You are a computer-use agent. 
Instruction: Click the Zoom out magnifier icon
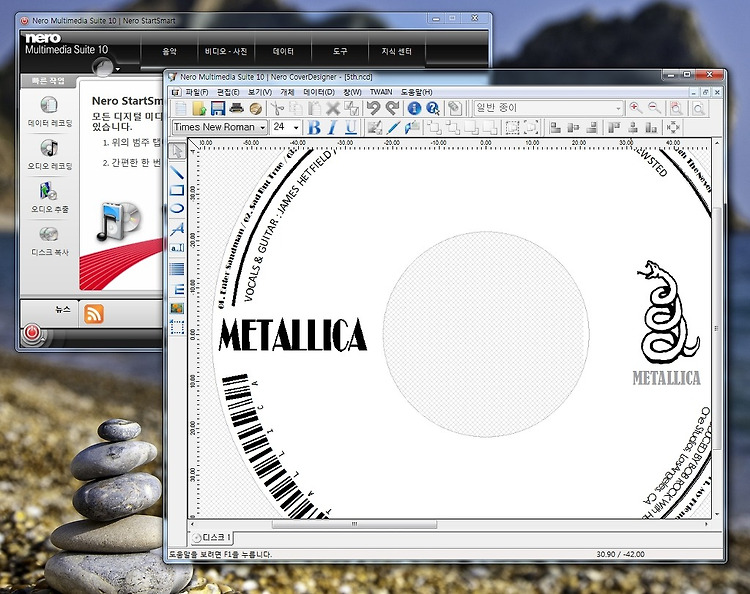click(x=654, y=108)
